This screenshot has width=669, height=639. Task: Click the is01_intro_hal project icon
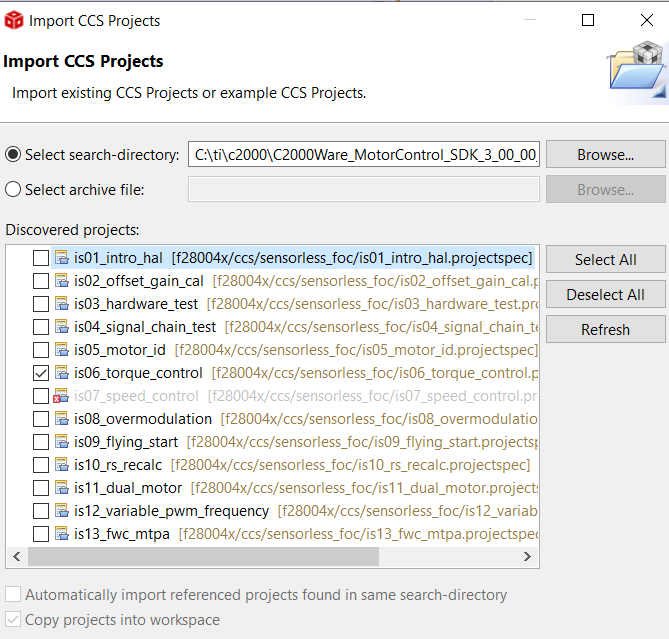click(x=61, y=258)
